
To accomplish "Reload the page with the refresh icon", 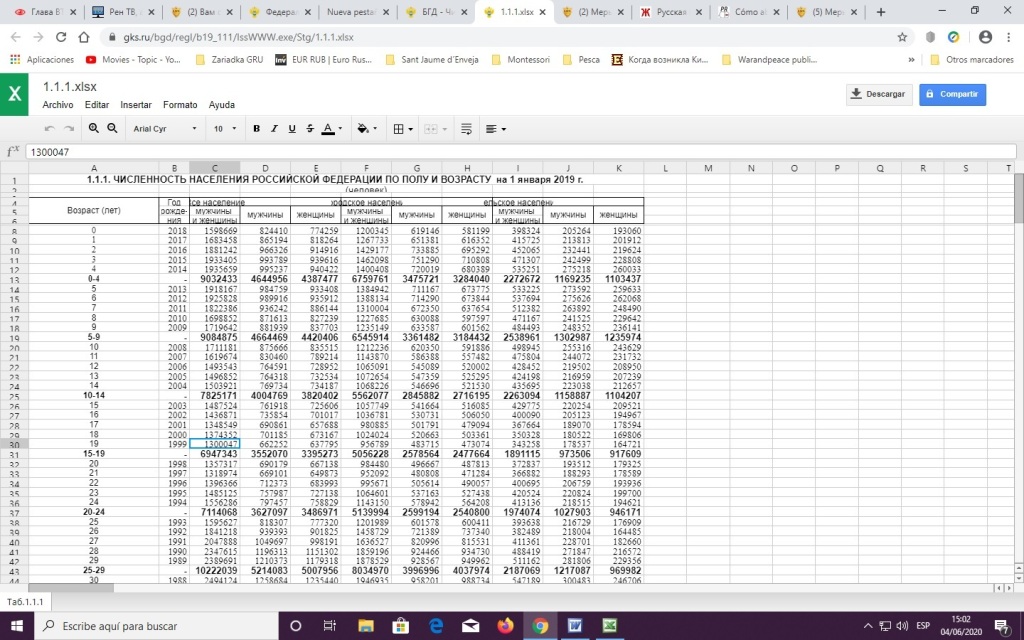I will tap(61, 37).
